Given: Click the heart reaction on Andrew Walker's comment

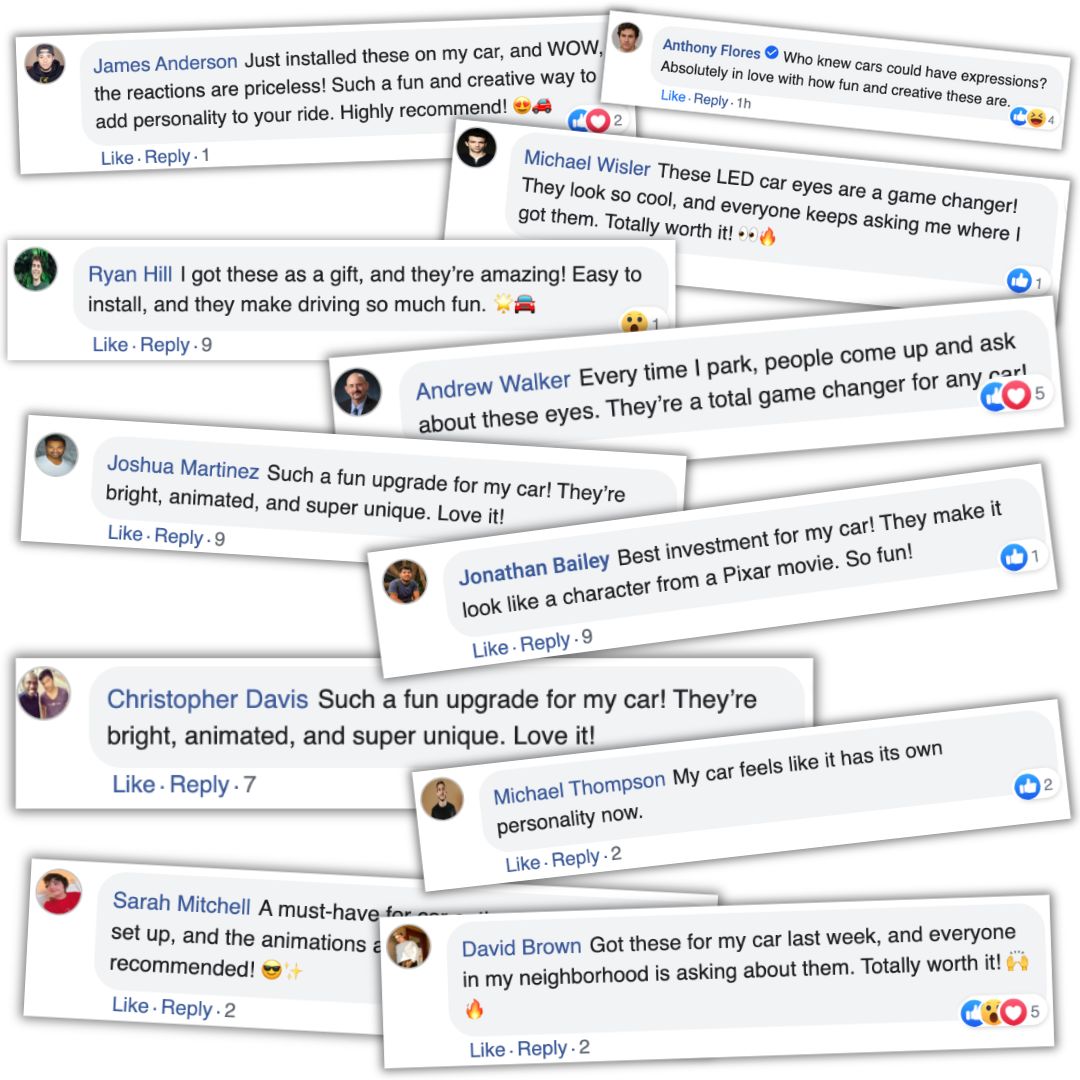Looking at the screenshot, I should coord(1016,396).
